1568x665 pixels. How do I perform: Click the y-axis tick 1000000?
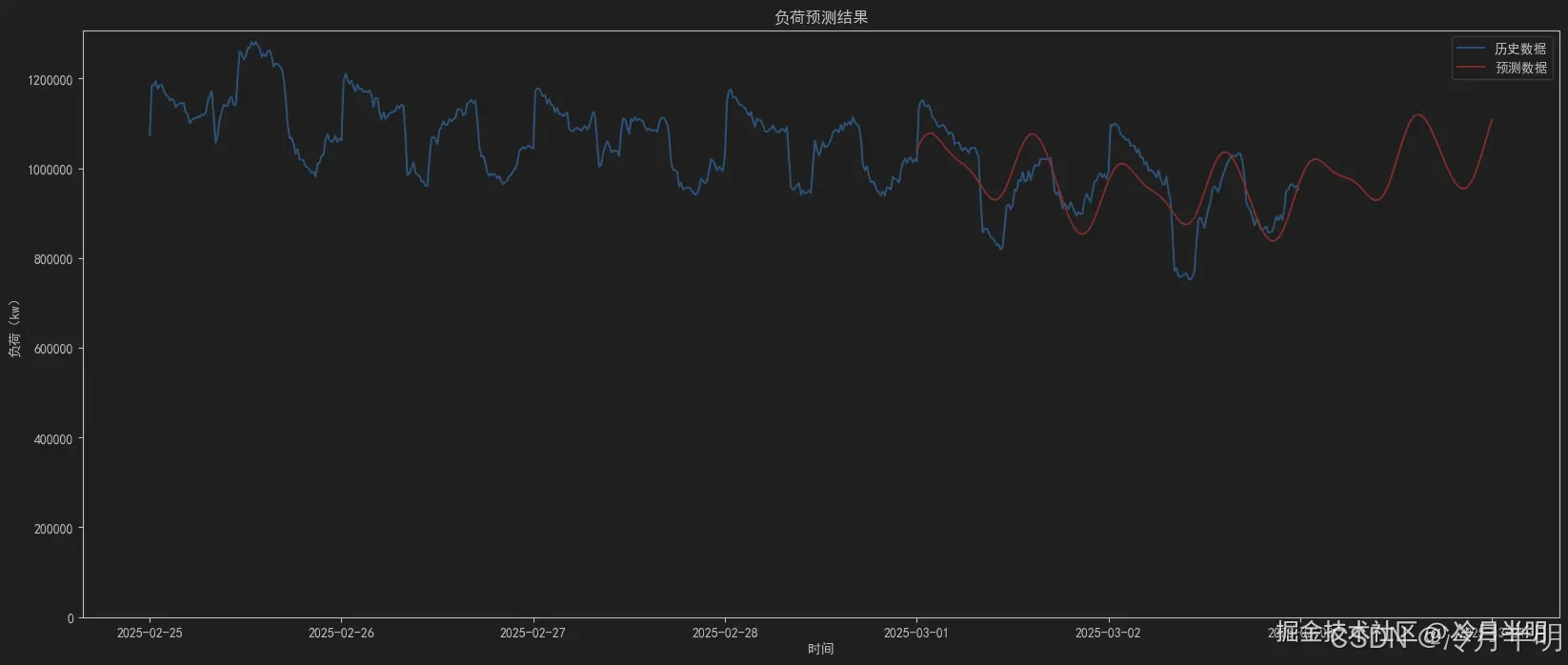tap(50, 170)
